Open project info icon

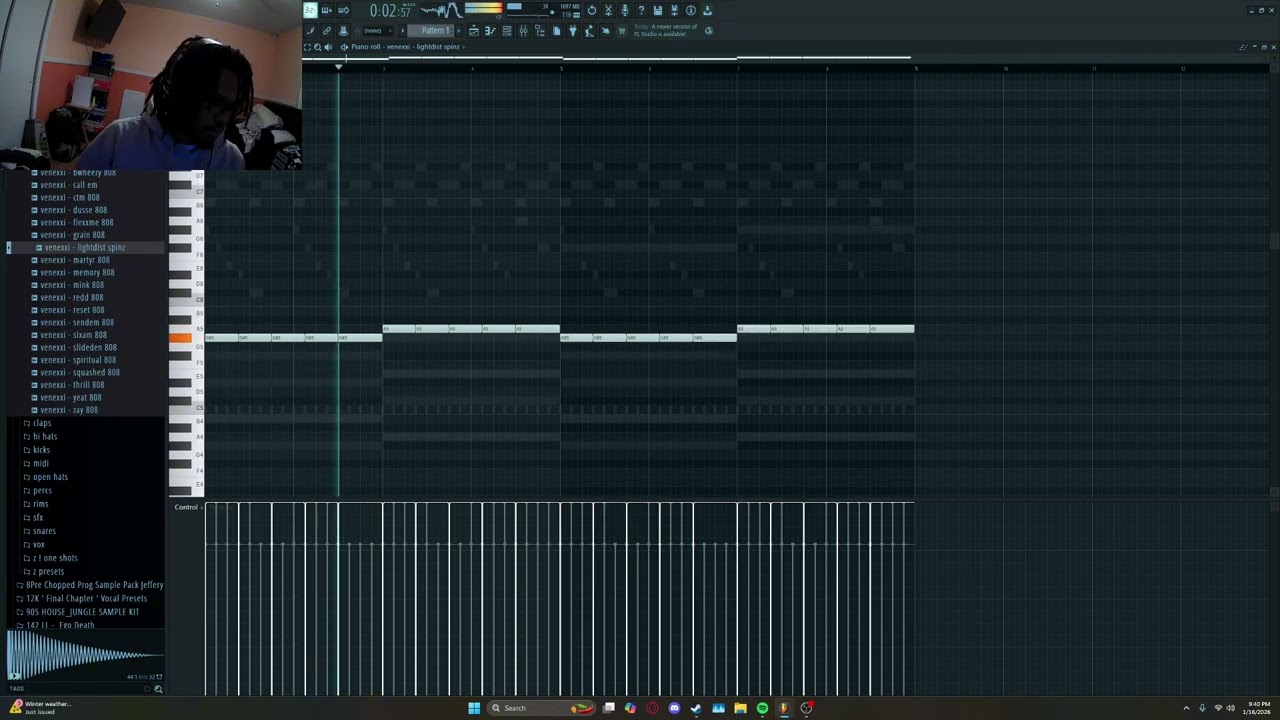(690, 10)
